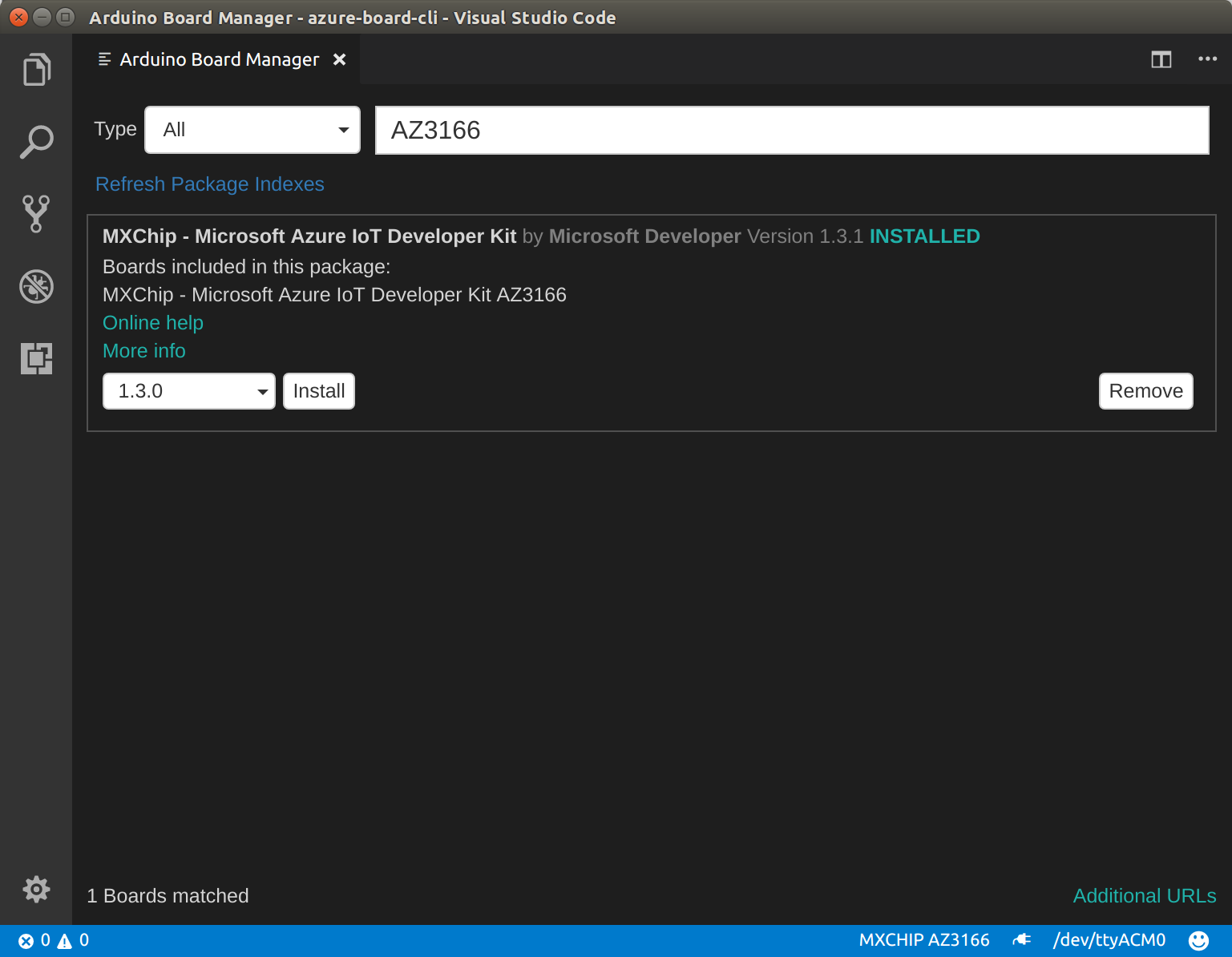Click the feedback smiley icon in status bar
Screen dimensions: 1232x957
1198,940
